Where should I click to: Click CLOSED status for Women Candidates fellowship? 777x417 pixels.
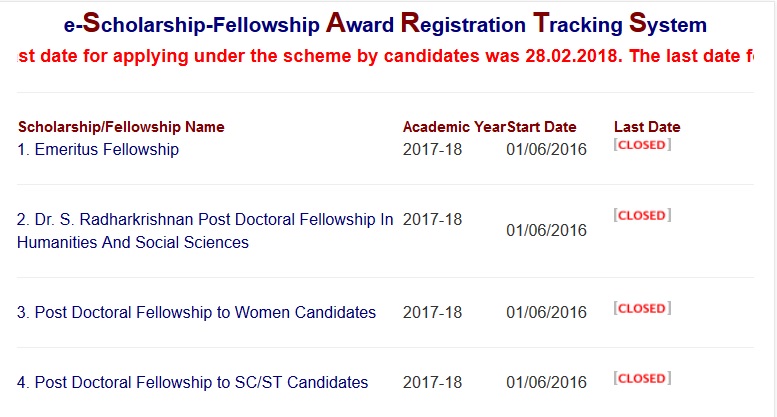click(642, 309)
